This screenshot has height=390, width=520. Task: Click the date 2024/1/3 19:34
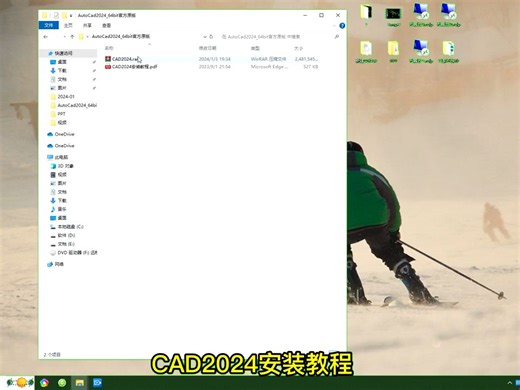215,59
